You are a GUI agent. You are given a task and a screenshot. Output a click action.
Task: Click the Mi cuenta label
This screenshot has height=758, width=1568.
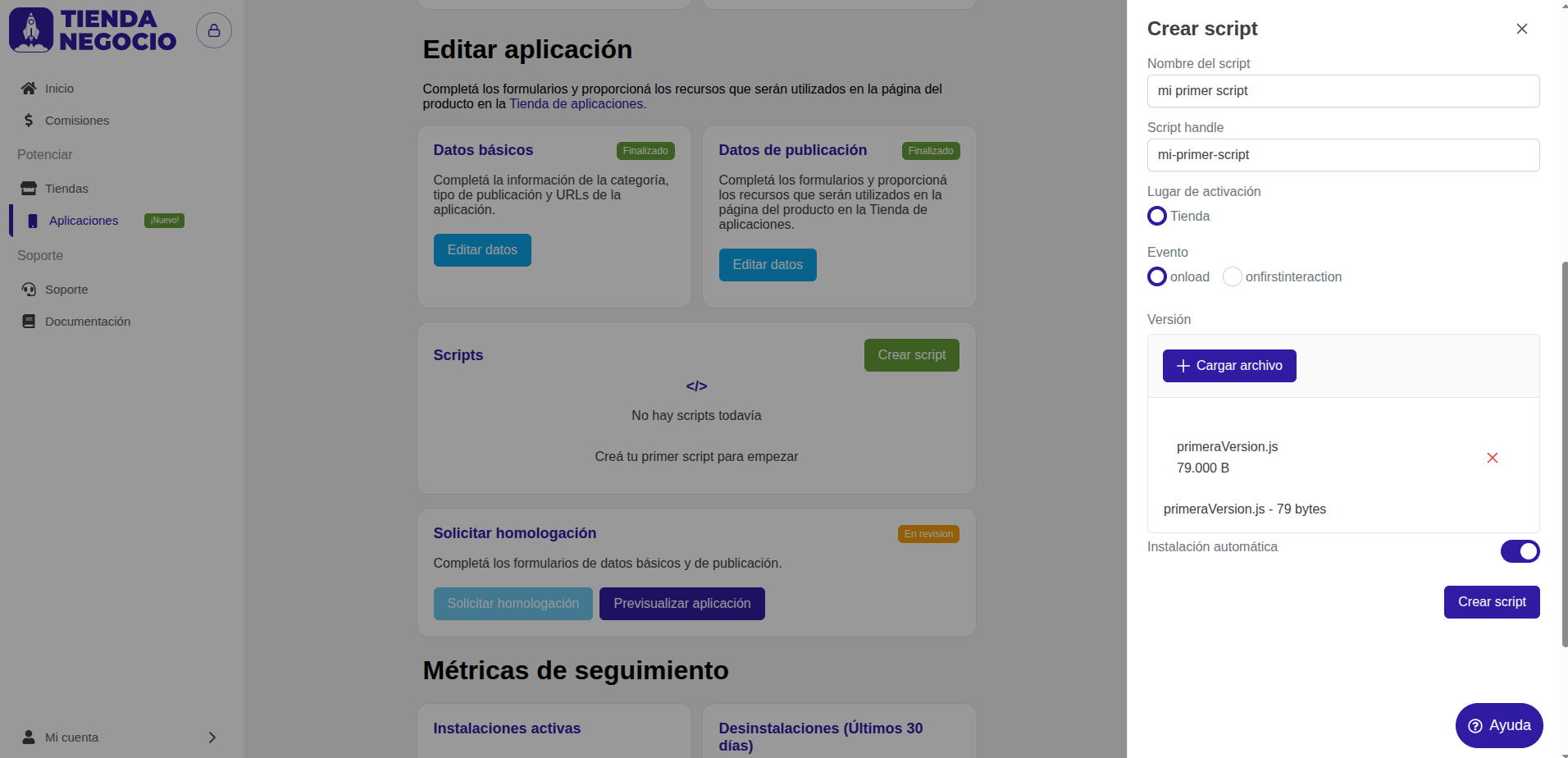pyautogui.click(x=71, y=737)
